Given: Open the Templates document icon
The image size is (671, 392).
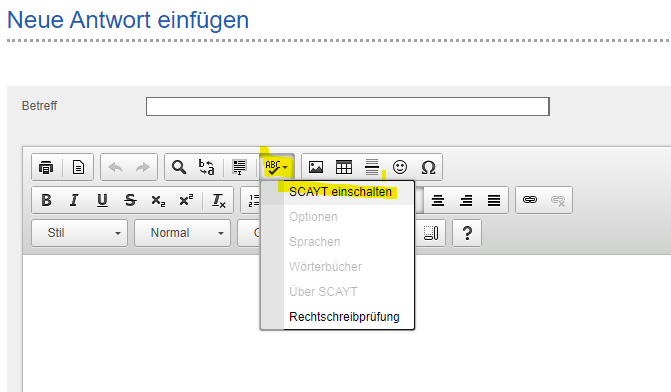Looking at the screenshot, I should (78, 167).
